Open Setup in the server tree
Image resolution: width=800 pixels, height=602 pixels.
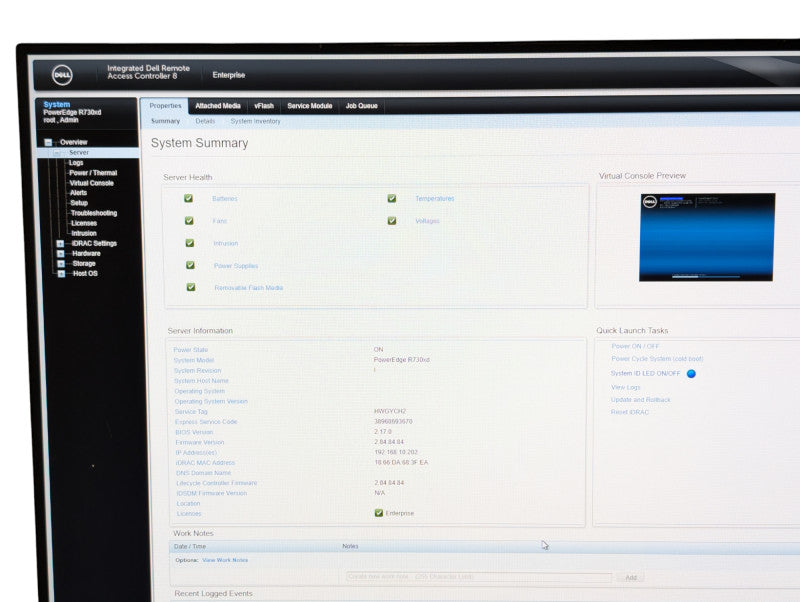click(x=79, y=203)
